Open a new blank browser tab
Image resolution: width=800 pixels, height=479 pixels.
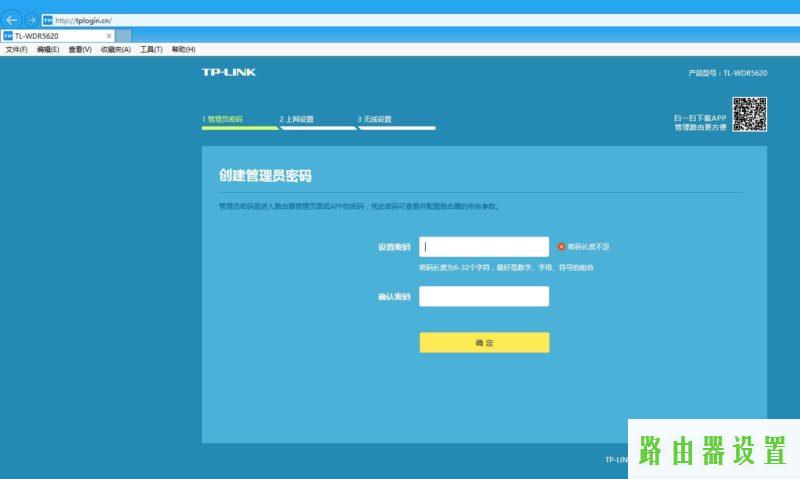pos(124,36)
